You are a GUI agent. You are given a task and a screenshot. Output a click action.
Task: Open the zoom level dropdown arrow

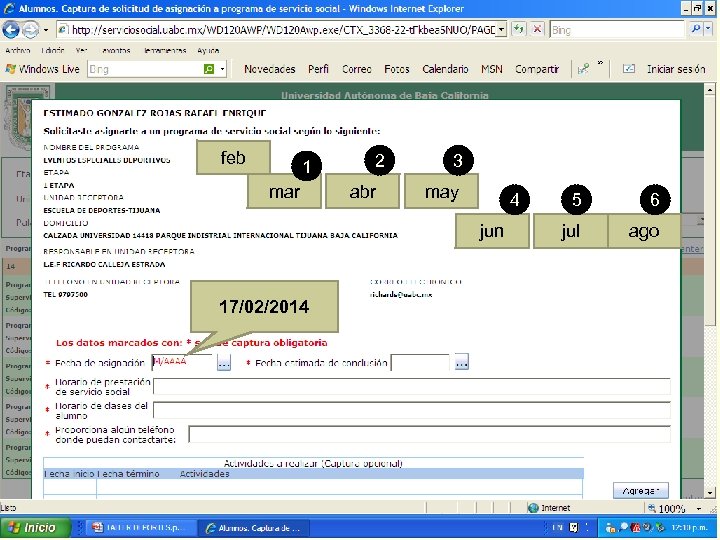[x=699, y=508]
